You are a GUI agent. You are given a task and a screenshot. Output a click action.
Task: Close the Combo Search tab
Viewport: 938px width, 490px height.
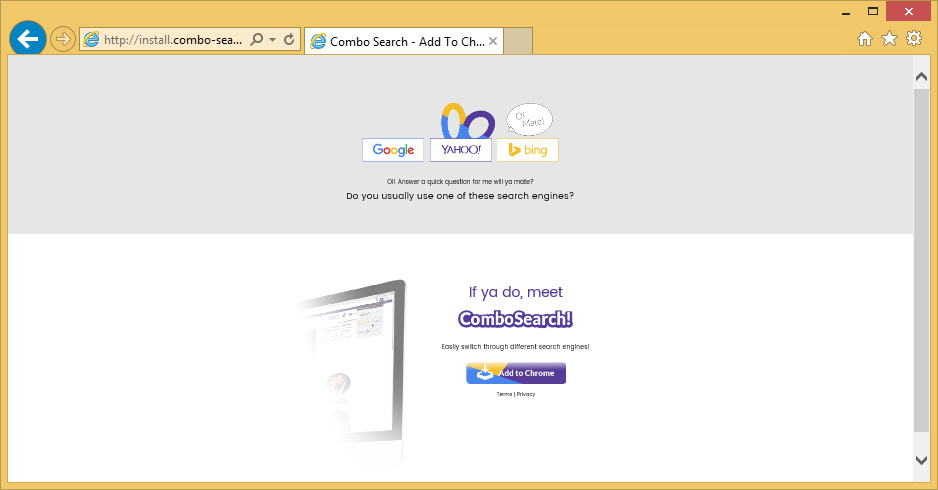point(492,41)
